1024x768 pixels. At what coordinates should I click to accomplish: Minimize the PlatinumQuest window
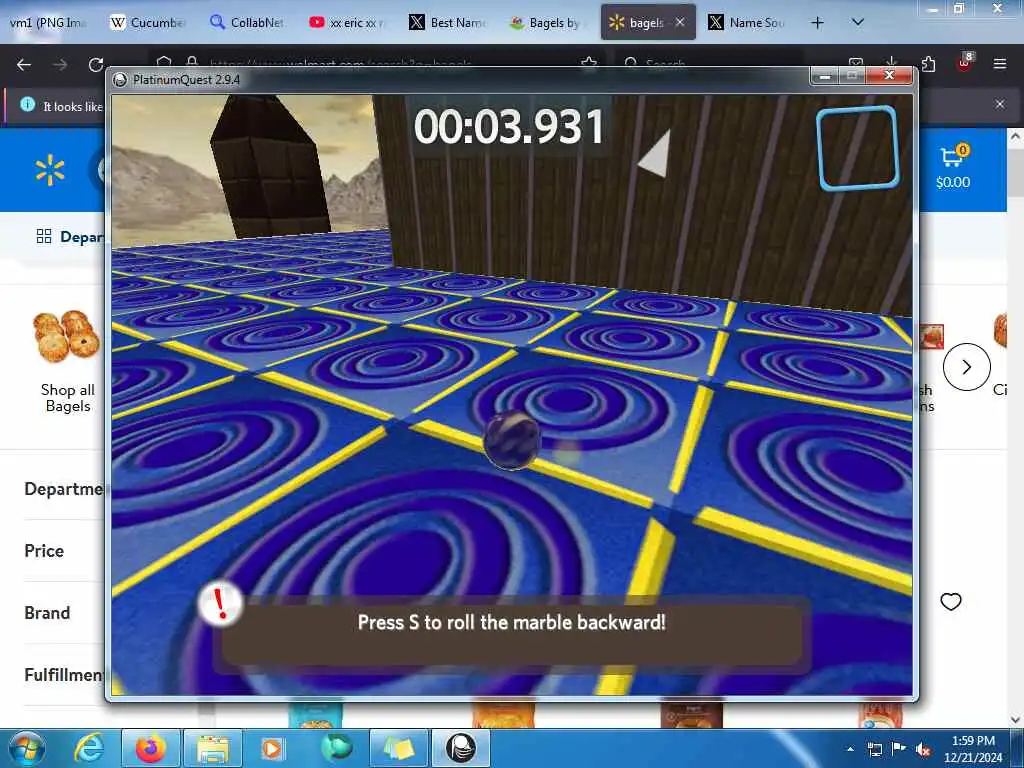(824, 76)
